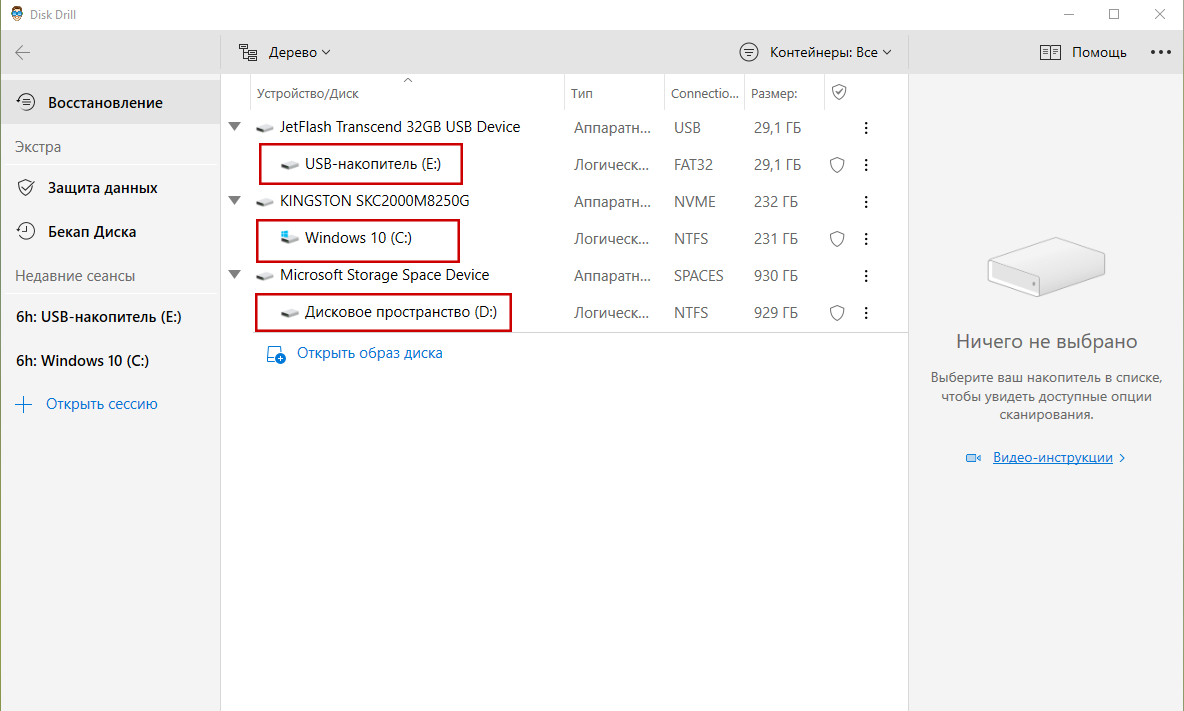Click the plus icon beside Открыть сессию
The height and width of the screenshot is (711, 1184).
point(24,405)
